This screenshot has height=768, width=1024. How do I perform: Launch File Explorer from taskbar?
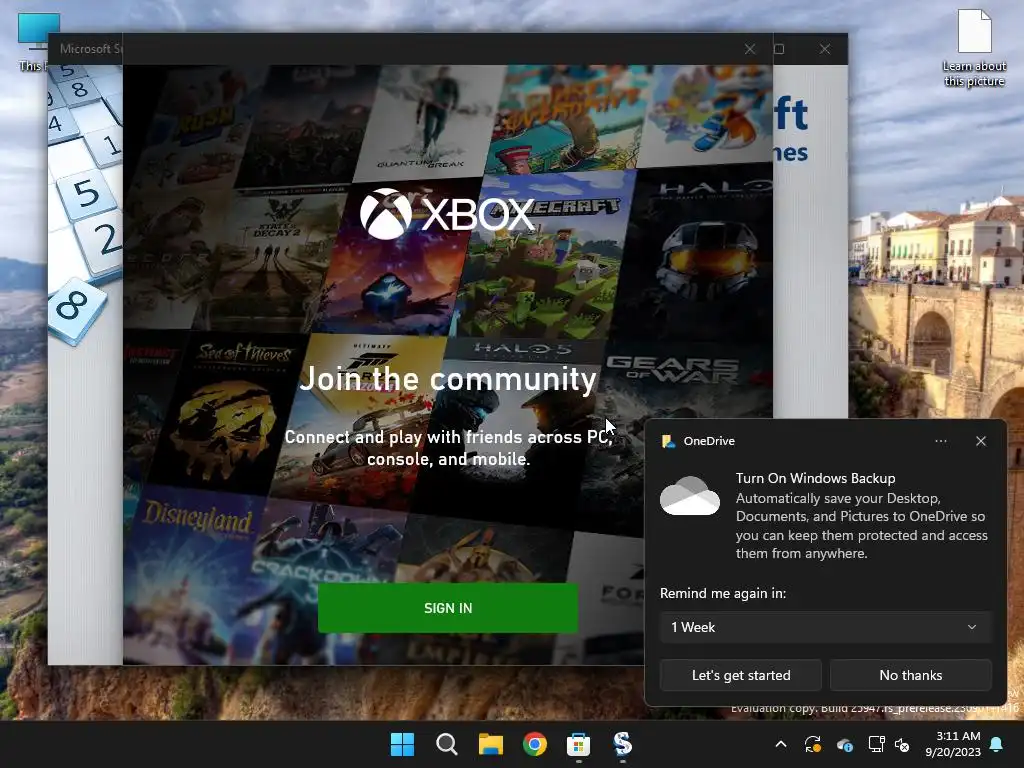point(490,744)
